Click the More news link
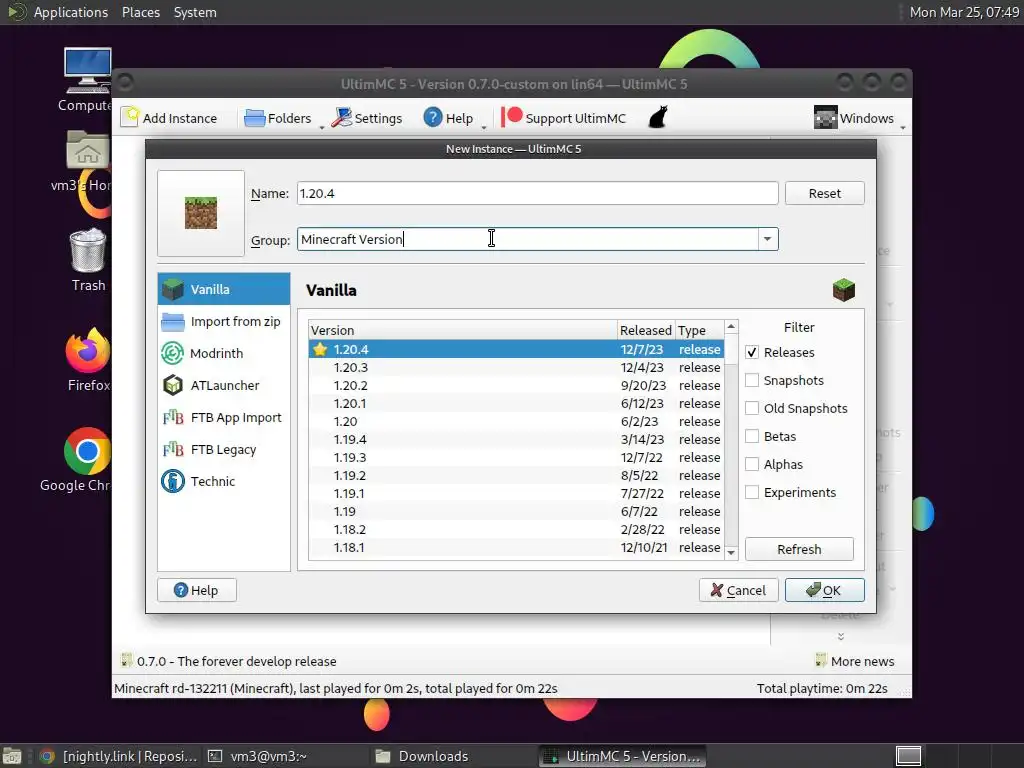Viewport: 1024px width, 768px height. pos(855,661)
